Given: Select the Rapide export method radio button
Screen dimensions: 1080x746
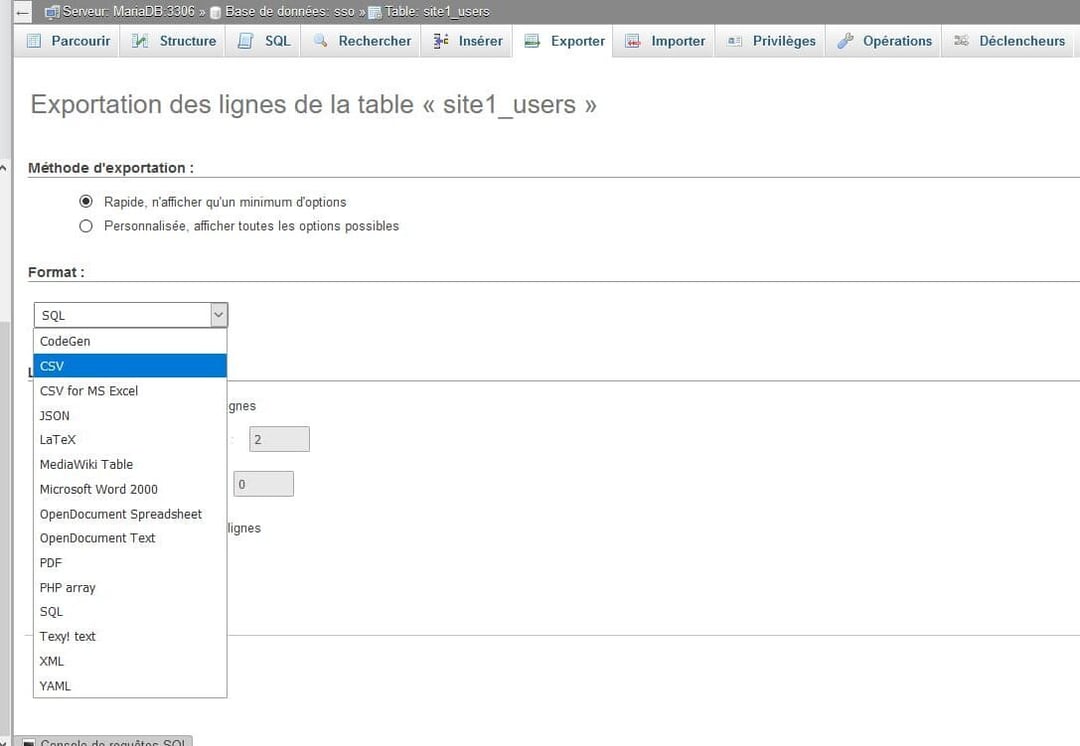Looking at the screenshot, I should pyautogui.click(x=86, y=201).
